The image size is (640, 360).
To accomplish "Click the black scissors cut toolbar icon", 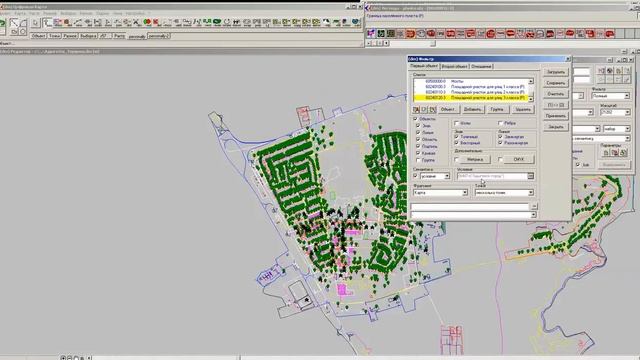I will click(137, 22).
